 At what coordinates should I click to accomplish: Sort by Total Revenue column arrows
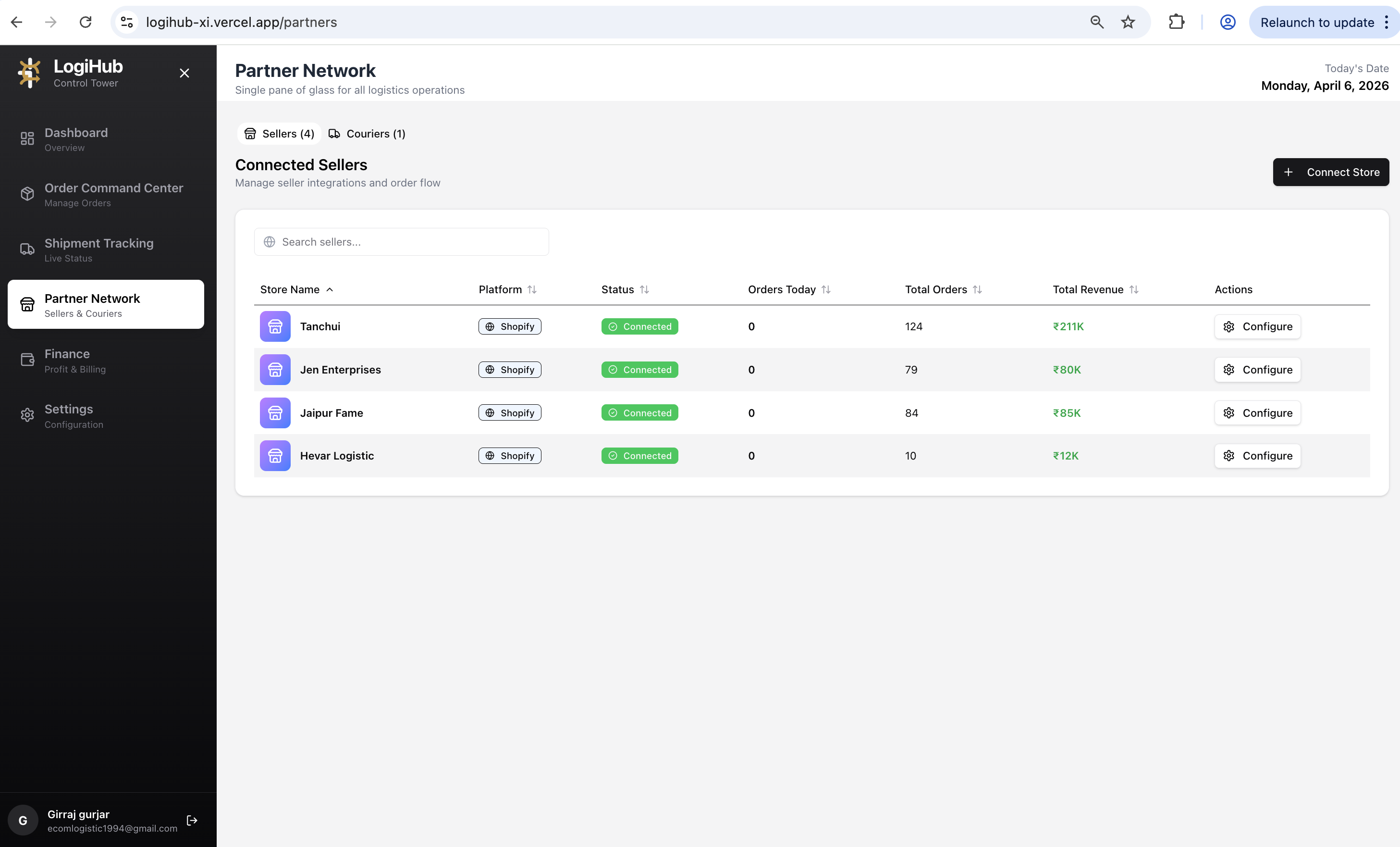click(x=1134, y=289)
